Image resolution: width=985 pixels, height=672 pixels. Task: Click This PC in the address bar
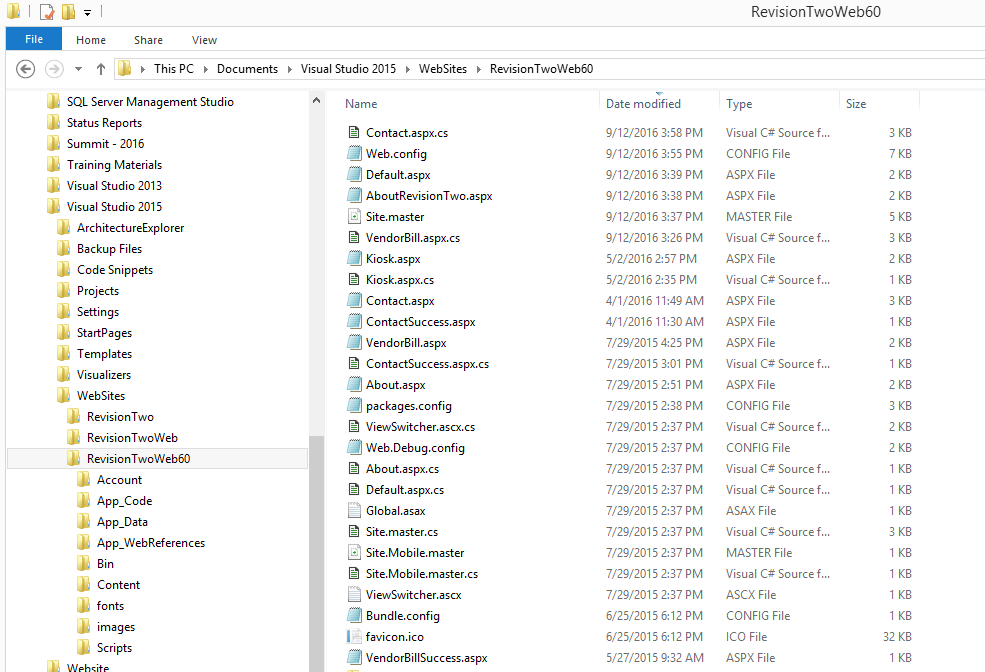tap(174, 68)
